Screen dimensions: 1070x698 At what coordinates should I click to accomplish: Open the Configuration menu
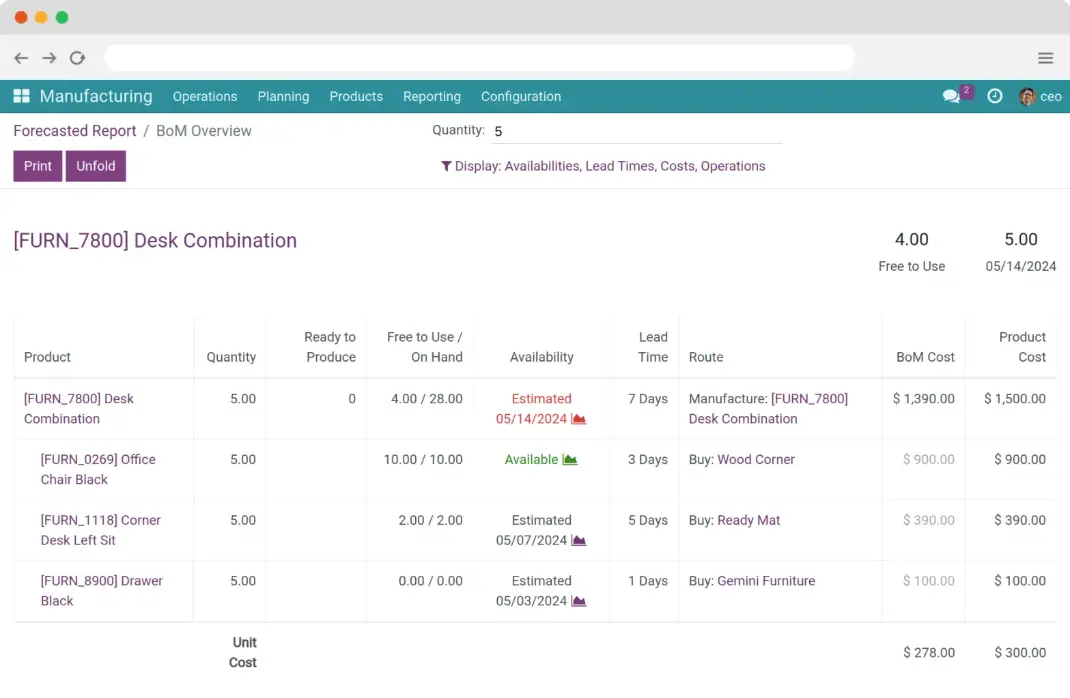click(x=520, y=96)
